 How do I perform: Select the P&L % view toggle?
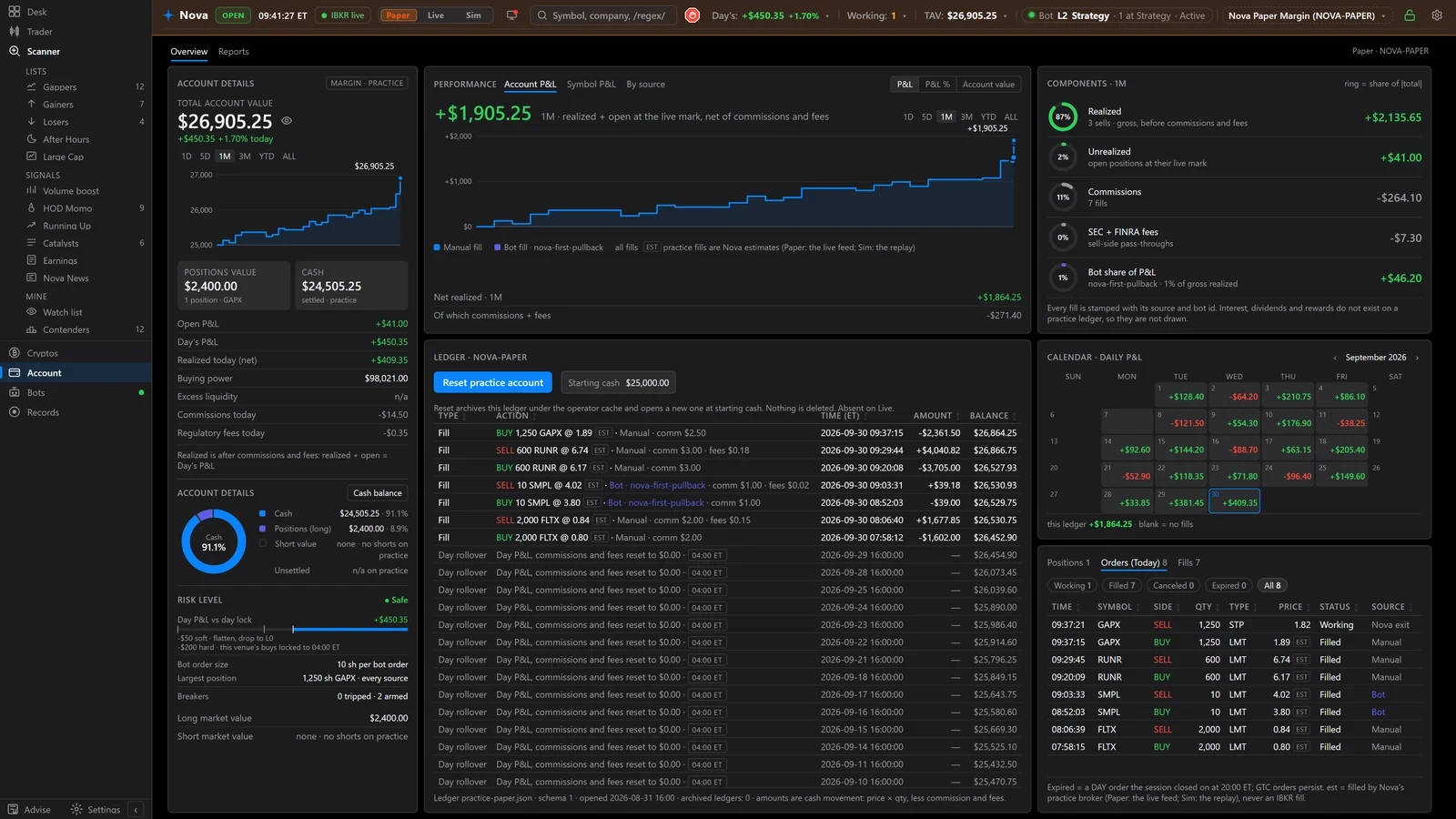[937, 84]
